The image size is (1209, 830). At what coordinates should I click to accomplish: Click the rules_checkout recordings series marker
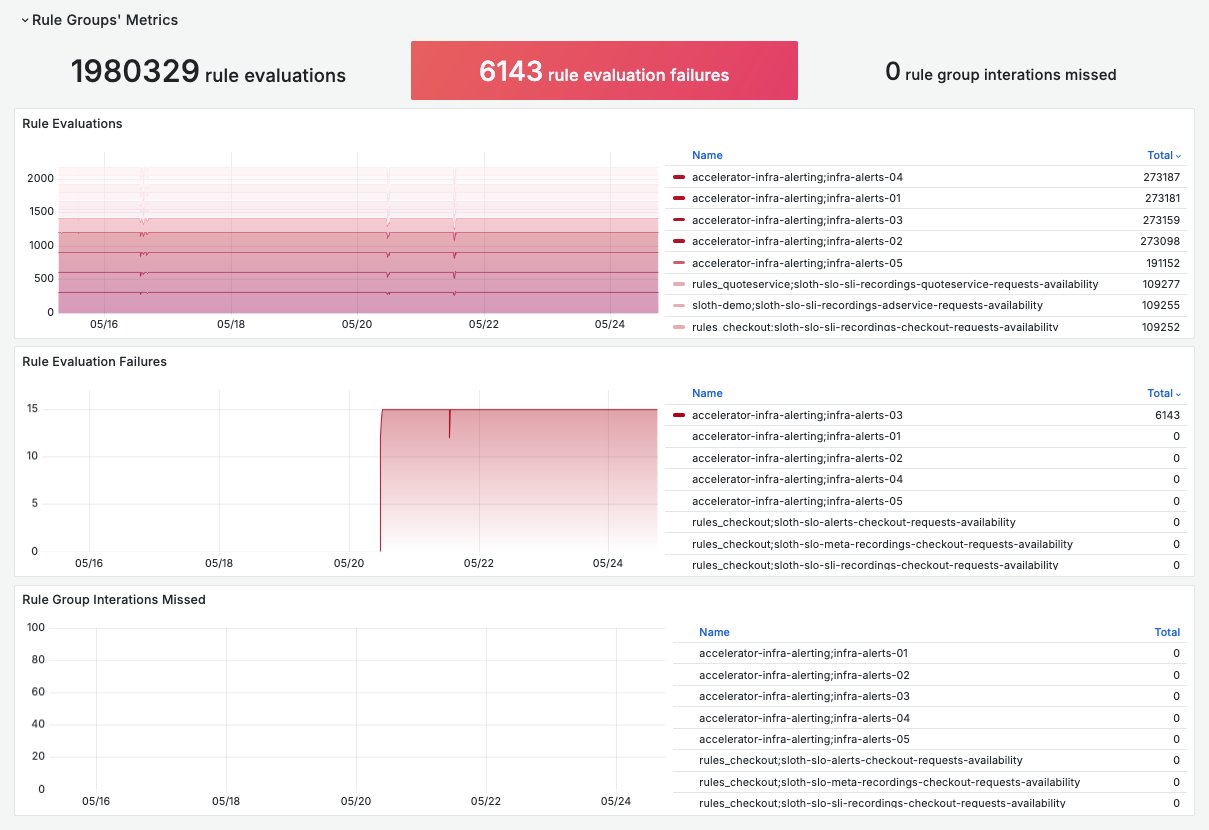pos(679,327)
